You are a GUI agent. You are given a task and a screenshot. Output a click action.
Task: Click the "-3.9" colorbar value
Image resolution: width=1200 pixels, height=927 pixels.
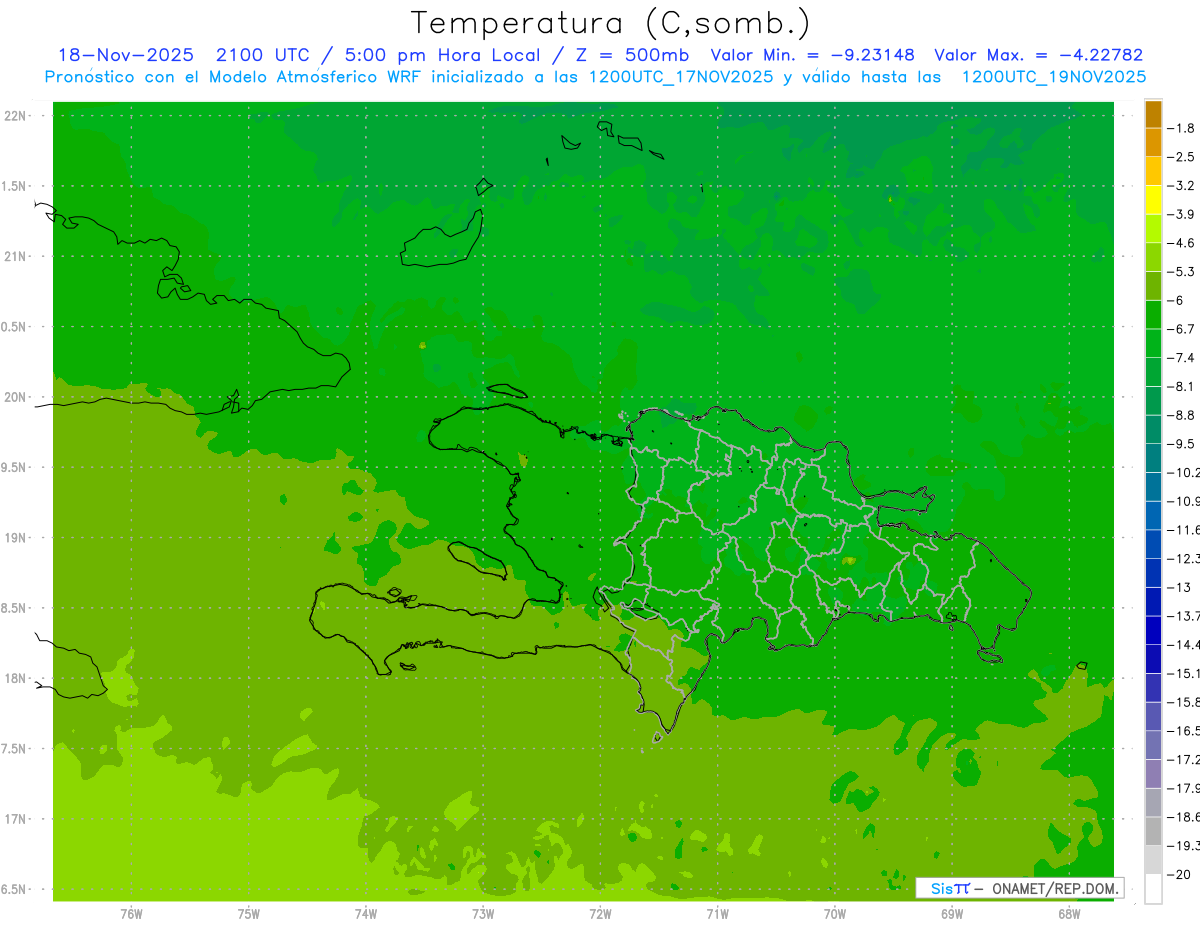1182,214
